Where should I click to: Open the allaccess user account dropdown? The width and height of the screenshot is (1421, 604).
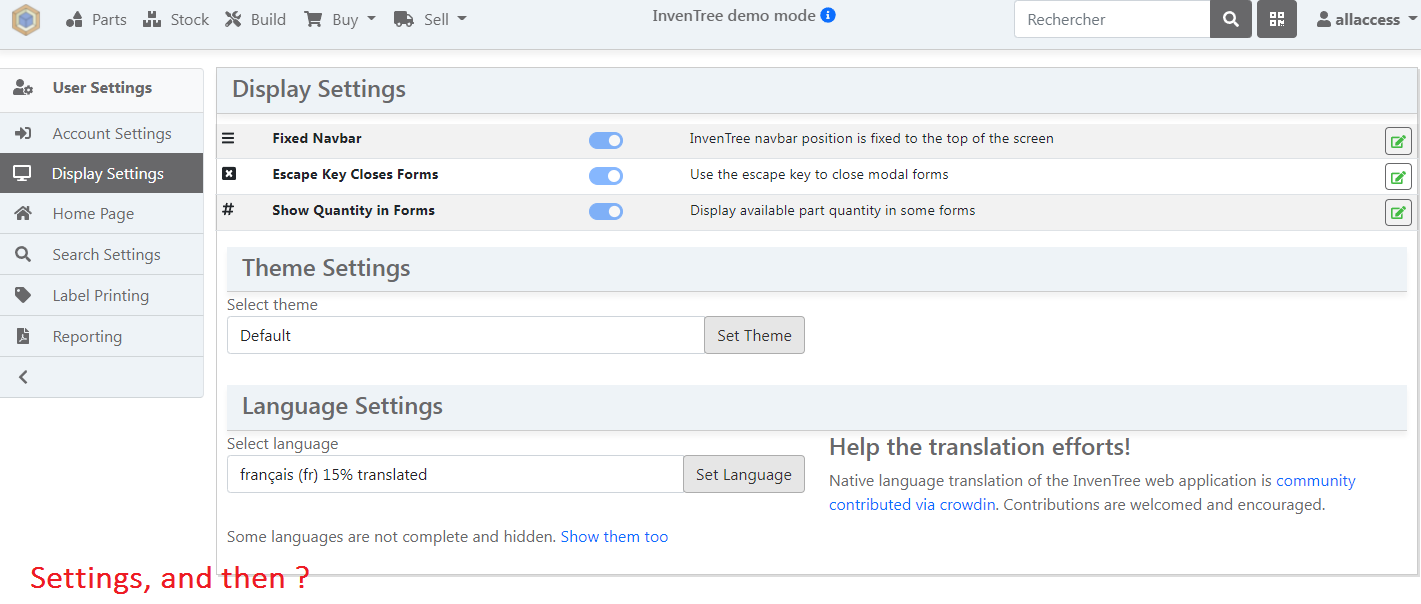(x=1365, y=18)
